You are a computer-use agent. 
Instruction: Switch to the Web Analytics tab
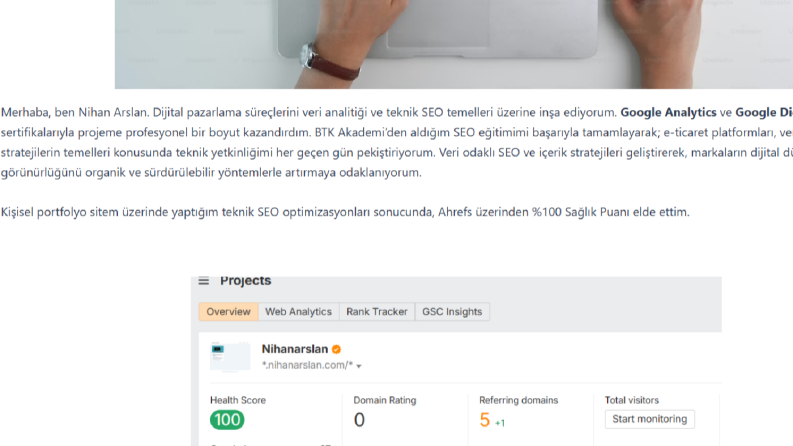(298, 311)
